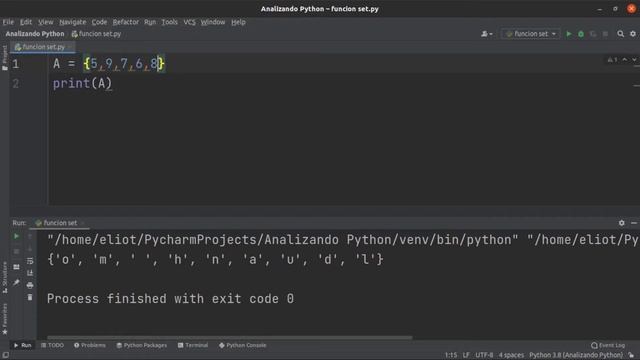Open Search Everywhere magnifier icon
This screenshot has width=640, height=360.
[x=620, y=34]
